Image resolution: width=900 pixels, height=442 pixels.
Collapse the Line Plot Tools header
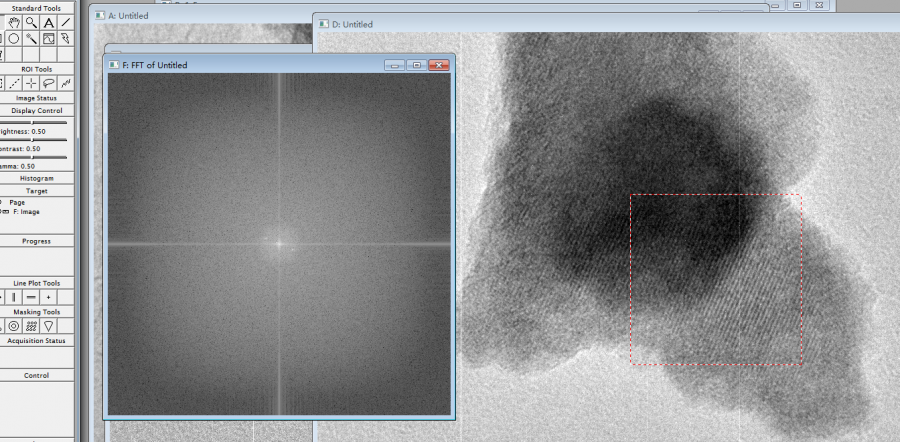(x=36, y=283)
